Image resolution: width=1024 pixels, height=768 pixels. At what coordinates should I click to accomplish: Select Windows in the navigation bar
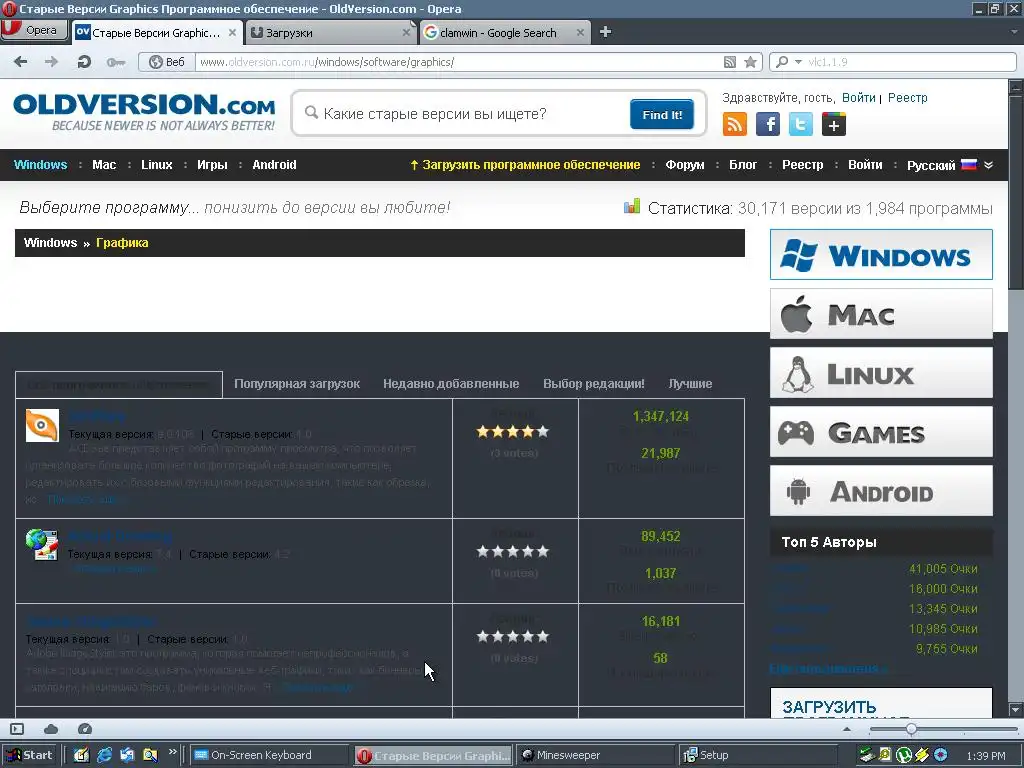click(40, 165)
